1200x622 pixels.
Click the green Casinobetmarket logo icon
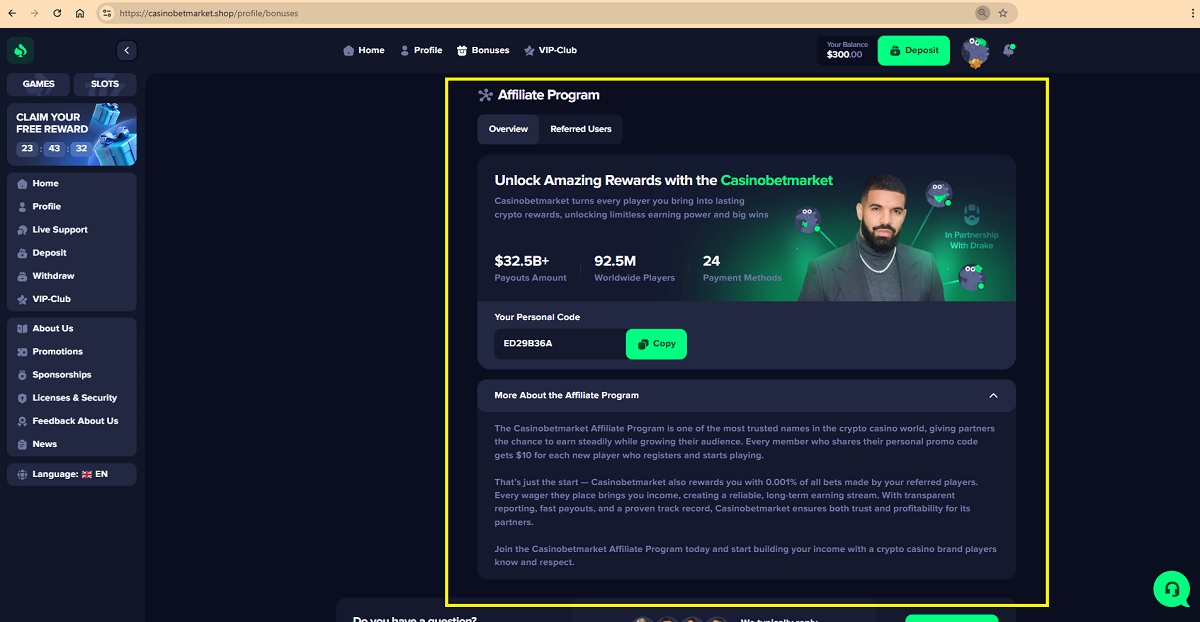(21, 50)
